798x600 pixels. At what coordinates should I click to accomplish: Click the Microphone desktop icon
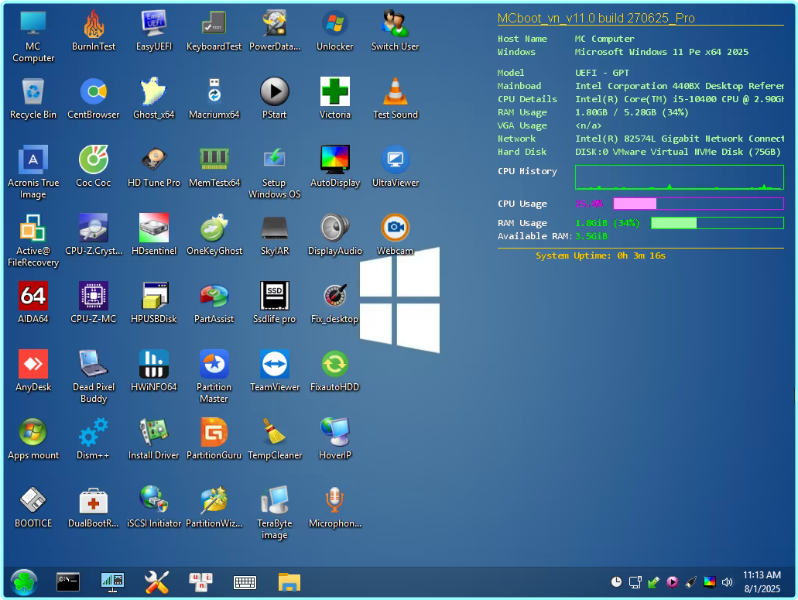(334, 508)
